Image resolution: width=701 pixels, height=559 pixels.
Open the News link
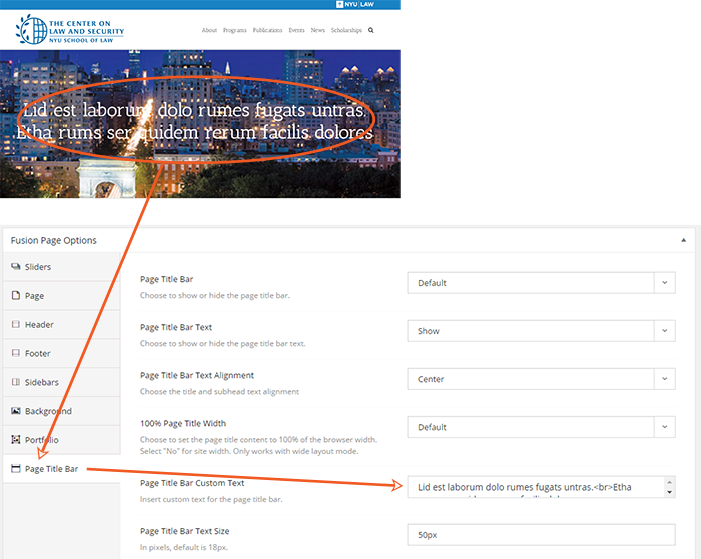pyautogui.click(x=317, y=30)
